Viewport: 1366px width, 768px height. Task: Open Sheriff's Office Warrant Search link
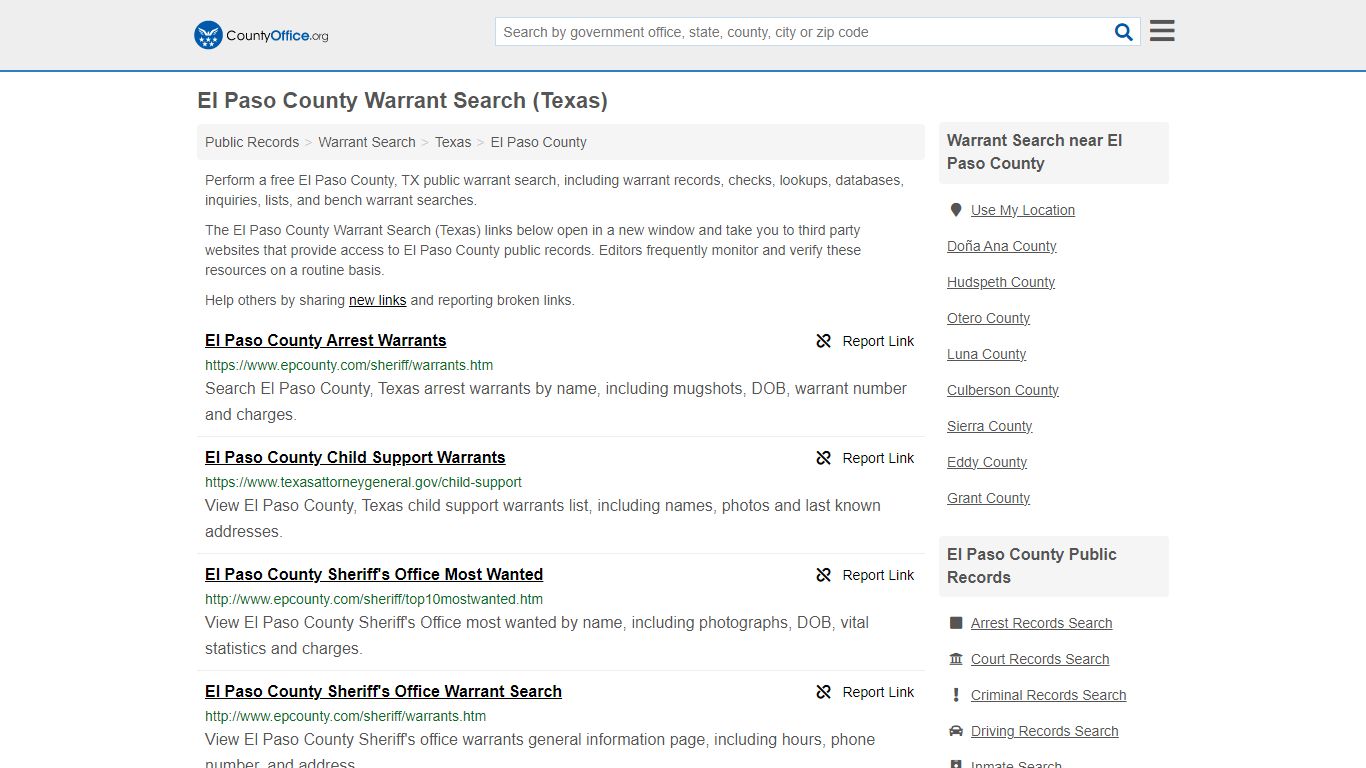[383, 691]
